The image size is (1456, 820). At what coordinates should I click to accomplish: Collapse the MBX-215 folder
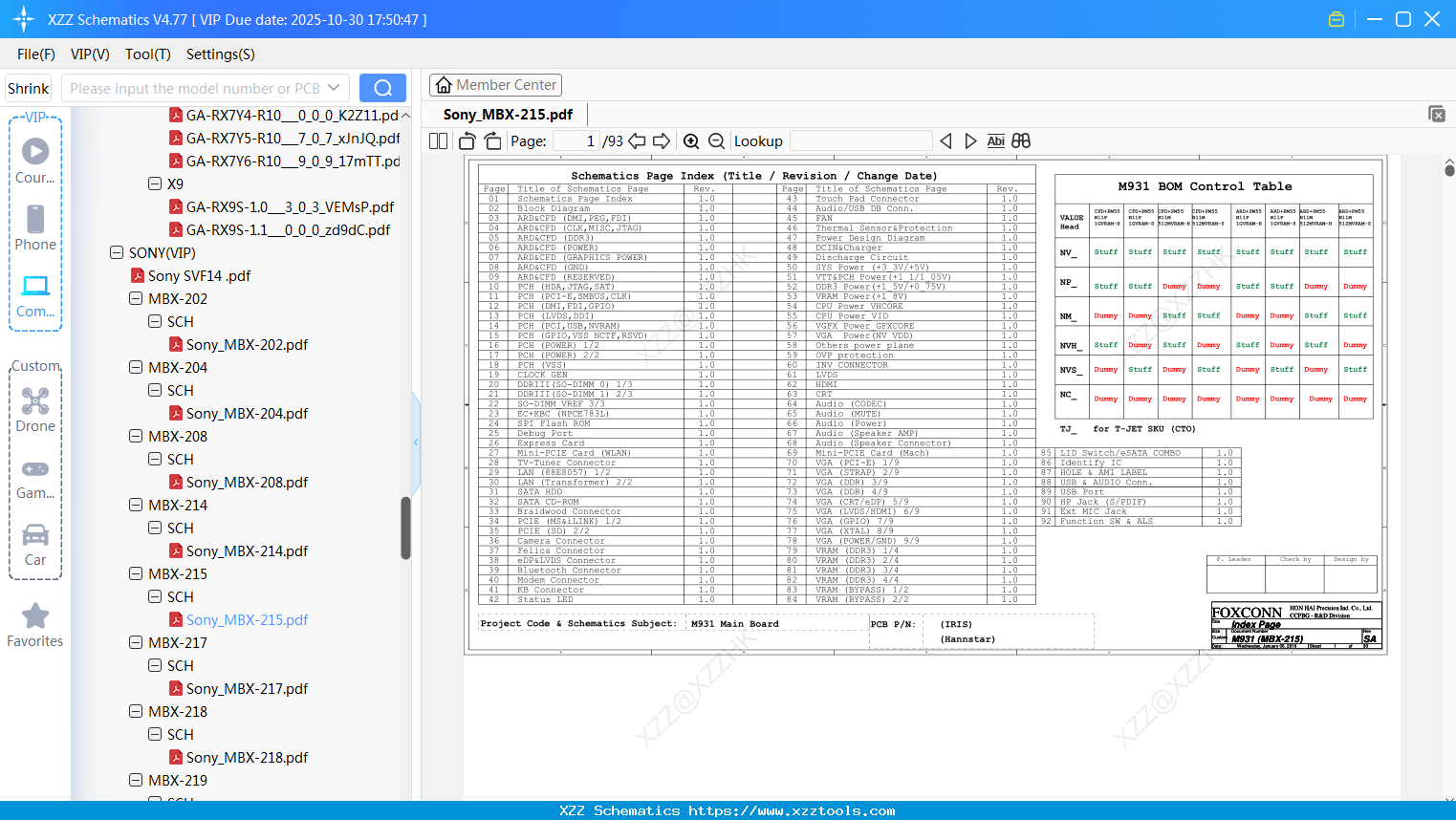(x=136, y=573)
